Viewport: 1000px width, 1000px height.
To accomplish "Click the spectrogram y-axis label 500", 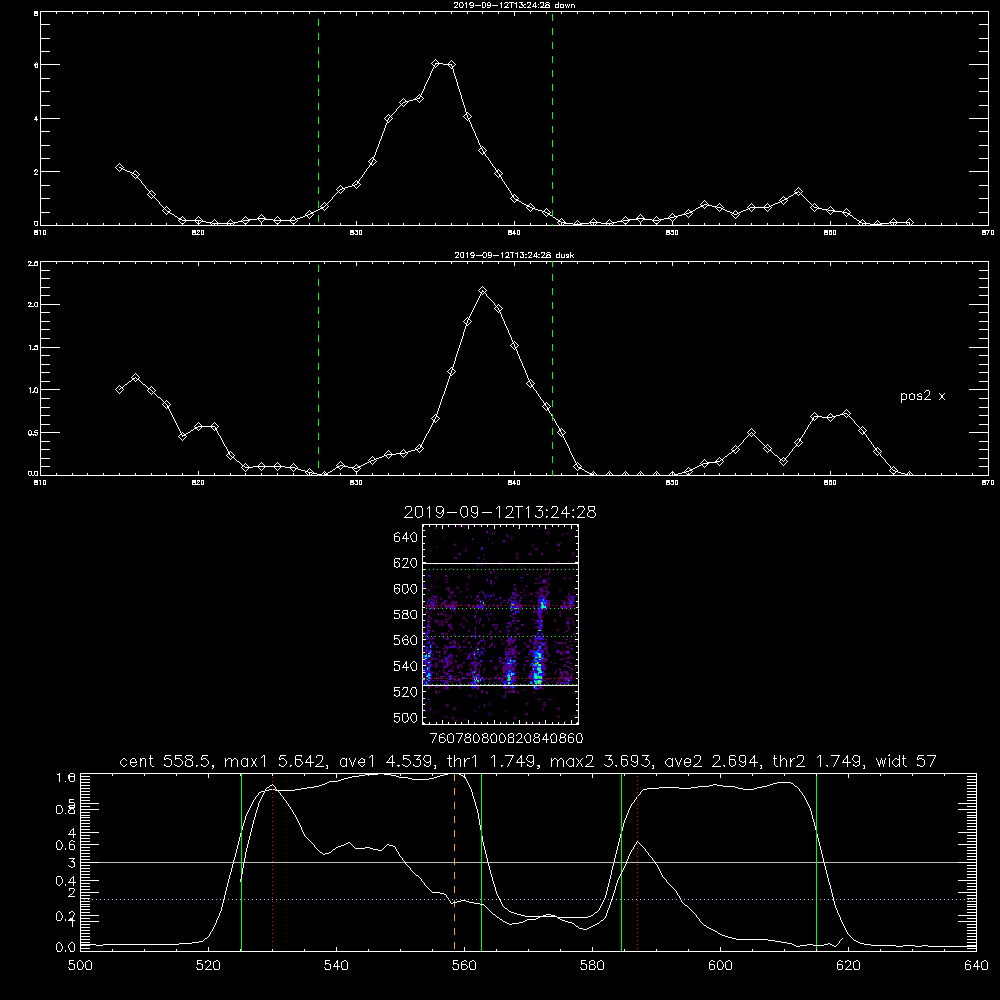I will [406, 718].
